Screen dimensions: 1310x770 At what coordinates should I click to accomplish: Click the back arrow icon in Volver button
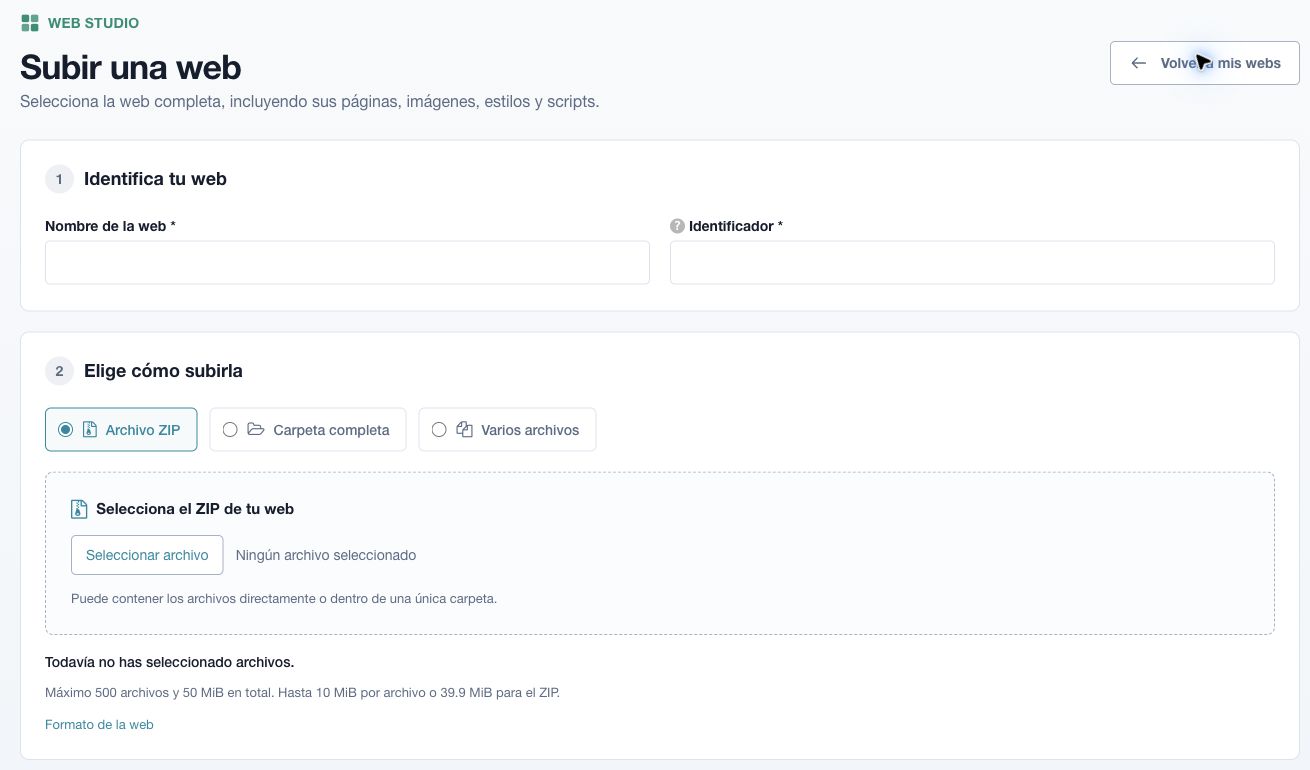1138,63
